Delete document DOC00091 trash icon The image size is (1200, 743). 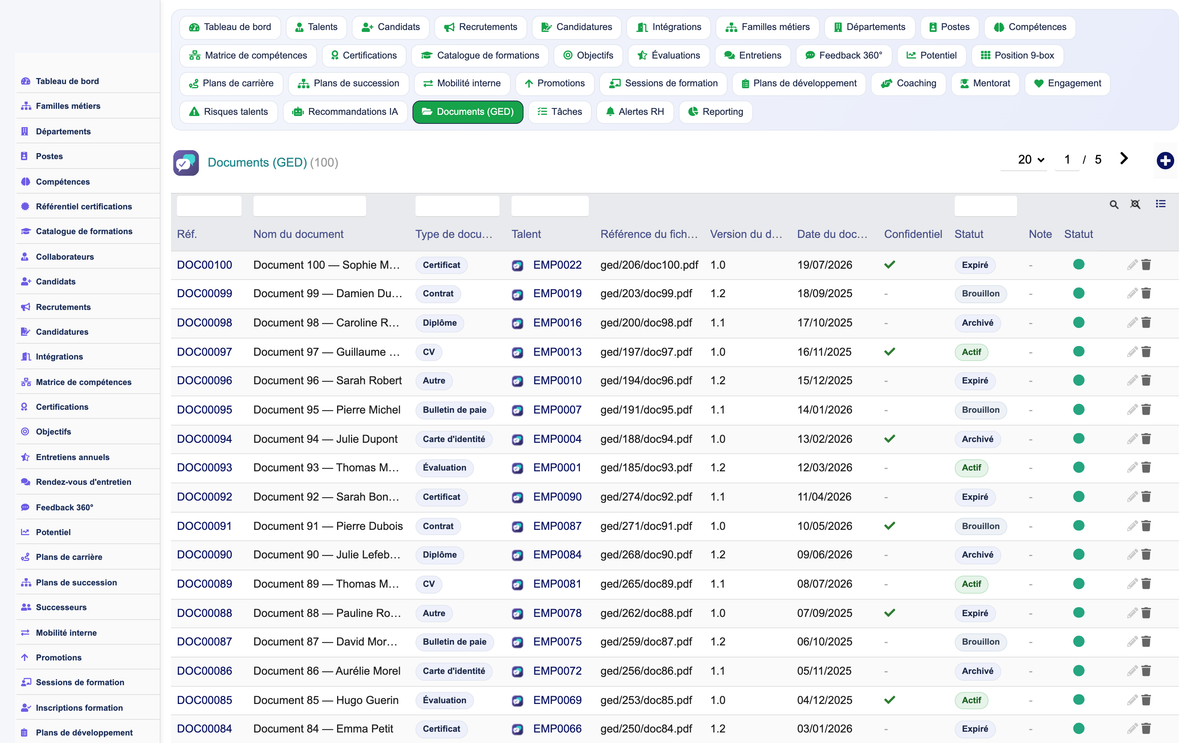click(1147, 526)
